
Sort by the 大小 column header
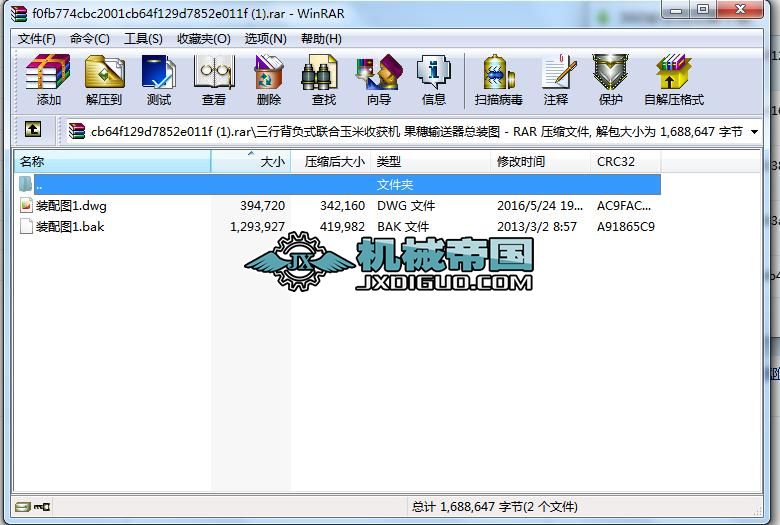[251, 162]
